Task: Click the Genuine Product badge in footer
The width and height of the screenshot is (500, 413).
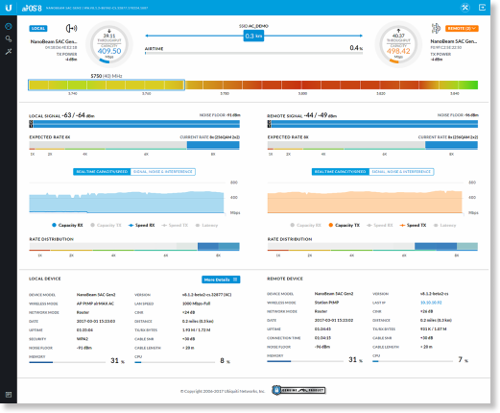Action: (x=299, y=390)
